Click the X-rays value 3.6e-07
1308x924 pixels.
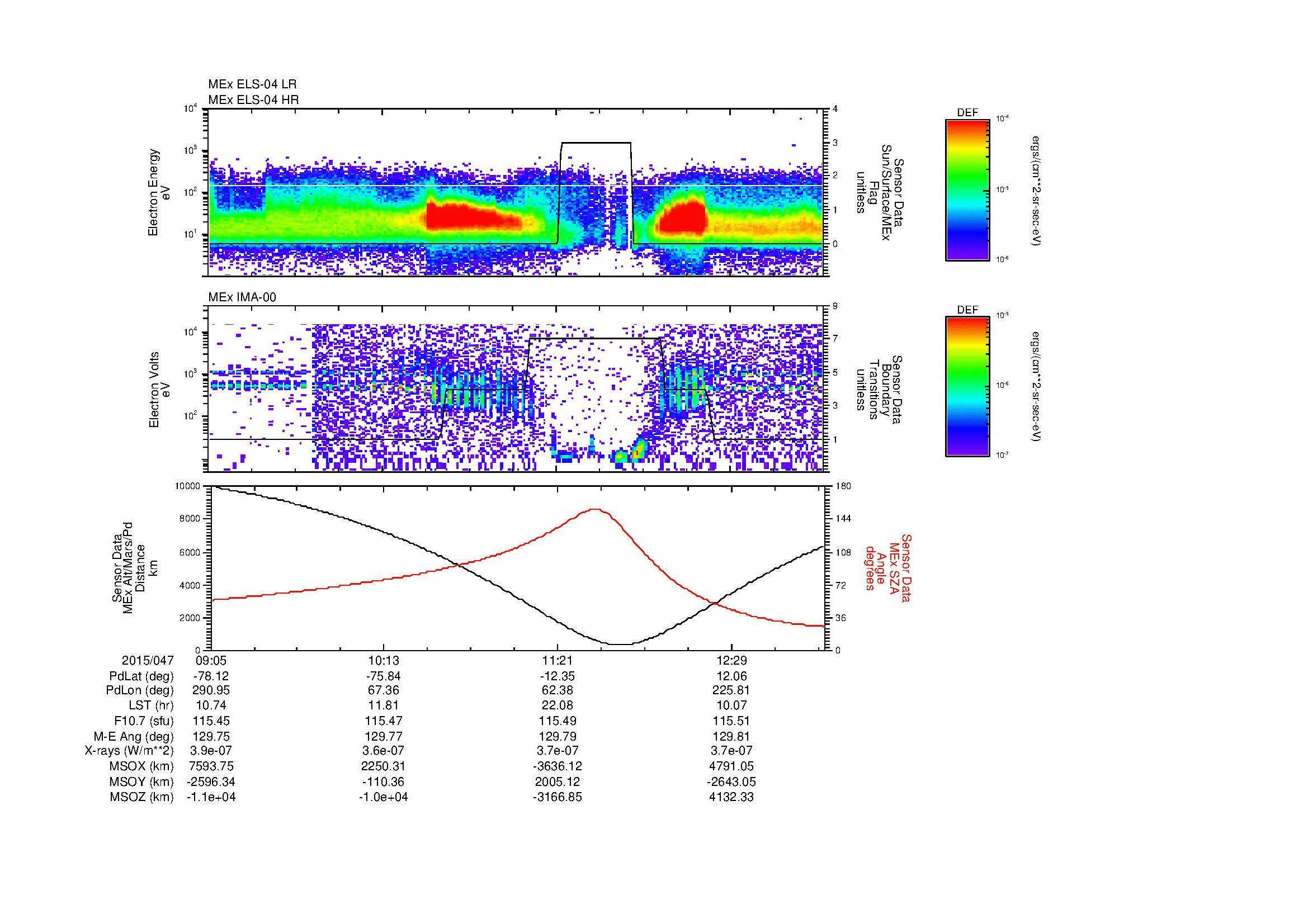[x=384, y=751]
